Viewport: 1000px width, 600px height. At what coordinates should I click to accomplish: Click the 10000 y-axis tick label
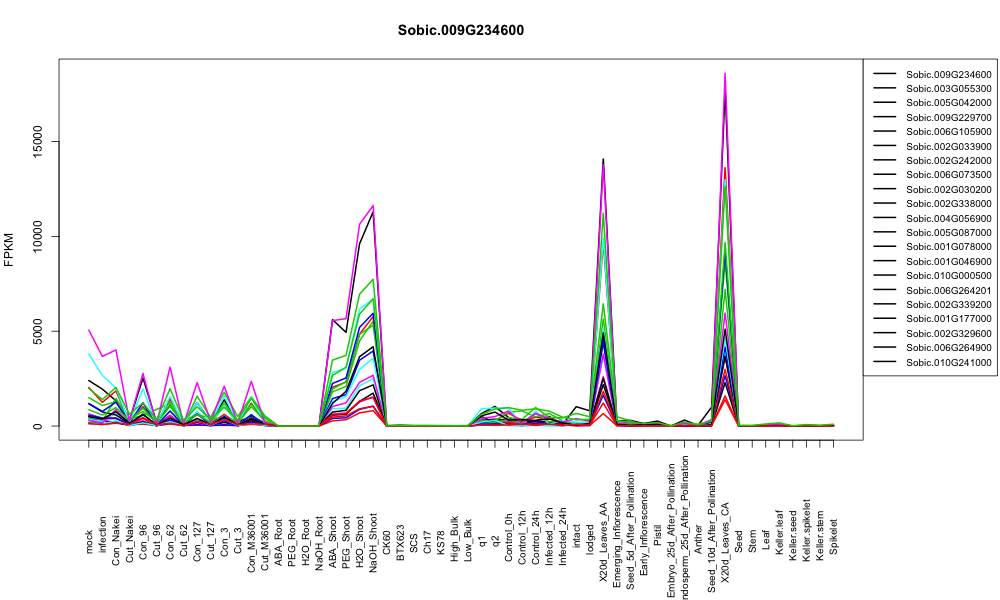[x=37, y=236]
